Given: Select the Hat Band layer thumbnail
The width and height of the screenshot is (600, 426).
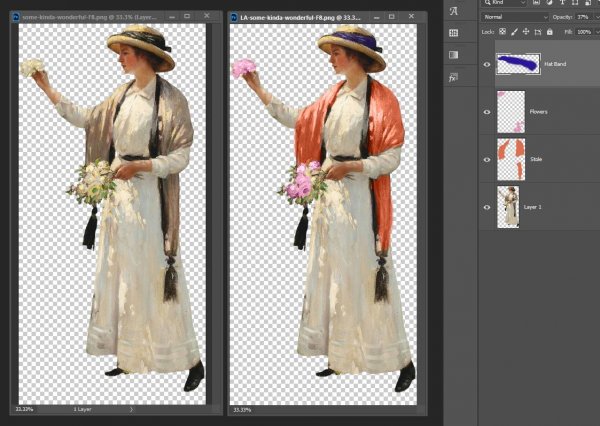Looking at the screenshot, I should 518,64.
